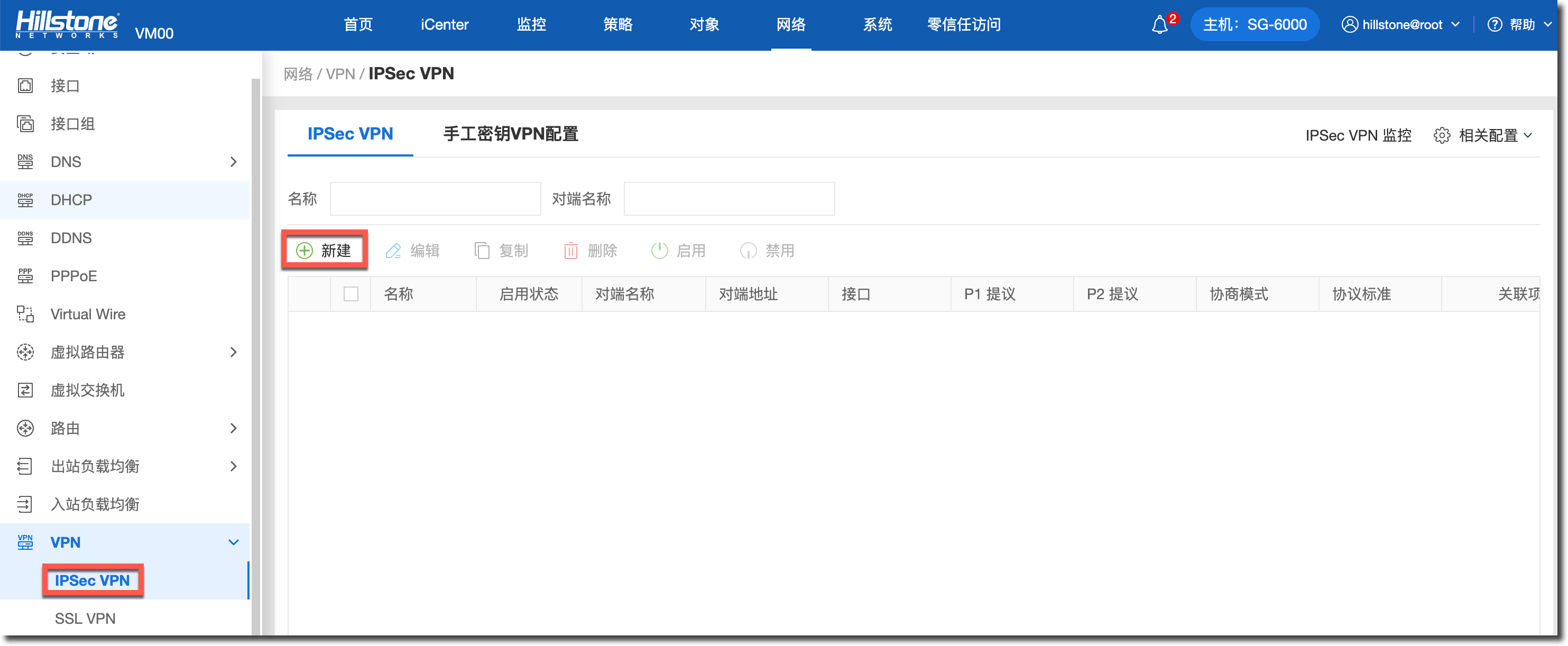This screenshot has height=646, width=1568.
Task: Click the 主机: SG-6000 button
Action: click(1254, 25)
